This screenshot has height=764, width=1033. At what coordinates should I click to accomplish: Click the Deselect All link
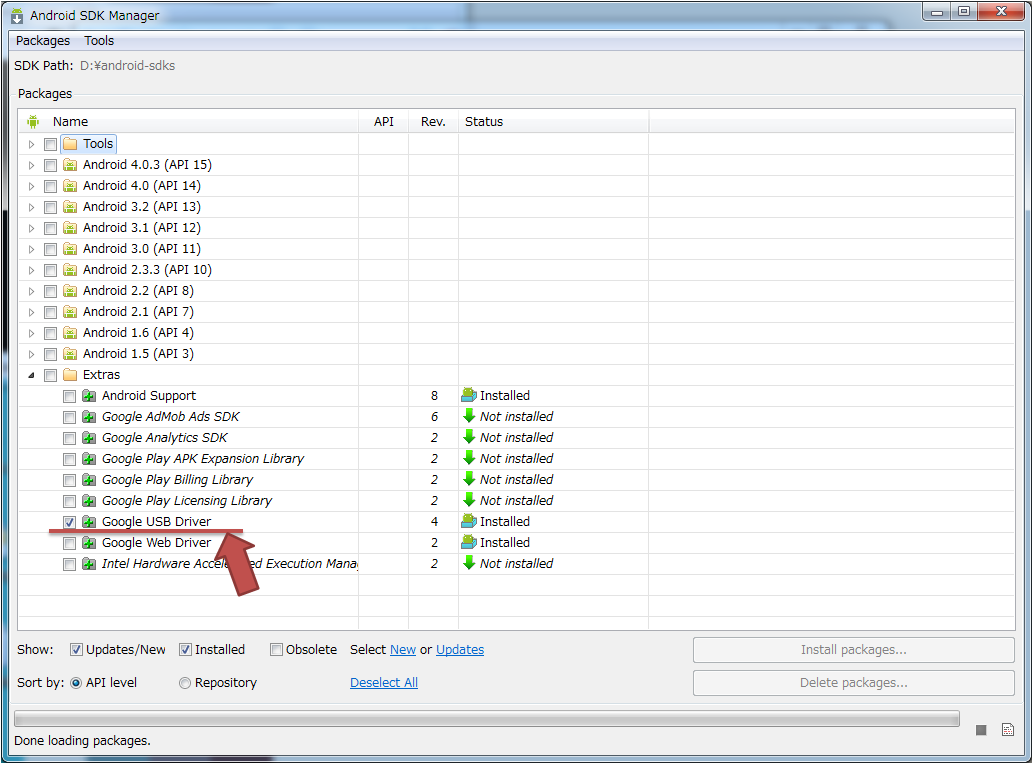pyautogui.click(x=384, y=683)
